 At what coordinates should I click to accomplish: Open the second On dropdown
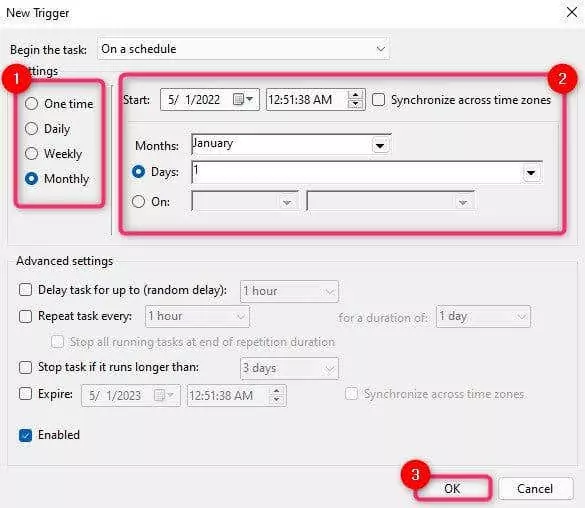[x=391, y=202]
